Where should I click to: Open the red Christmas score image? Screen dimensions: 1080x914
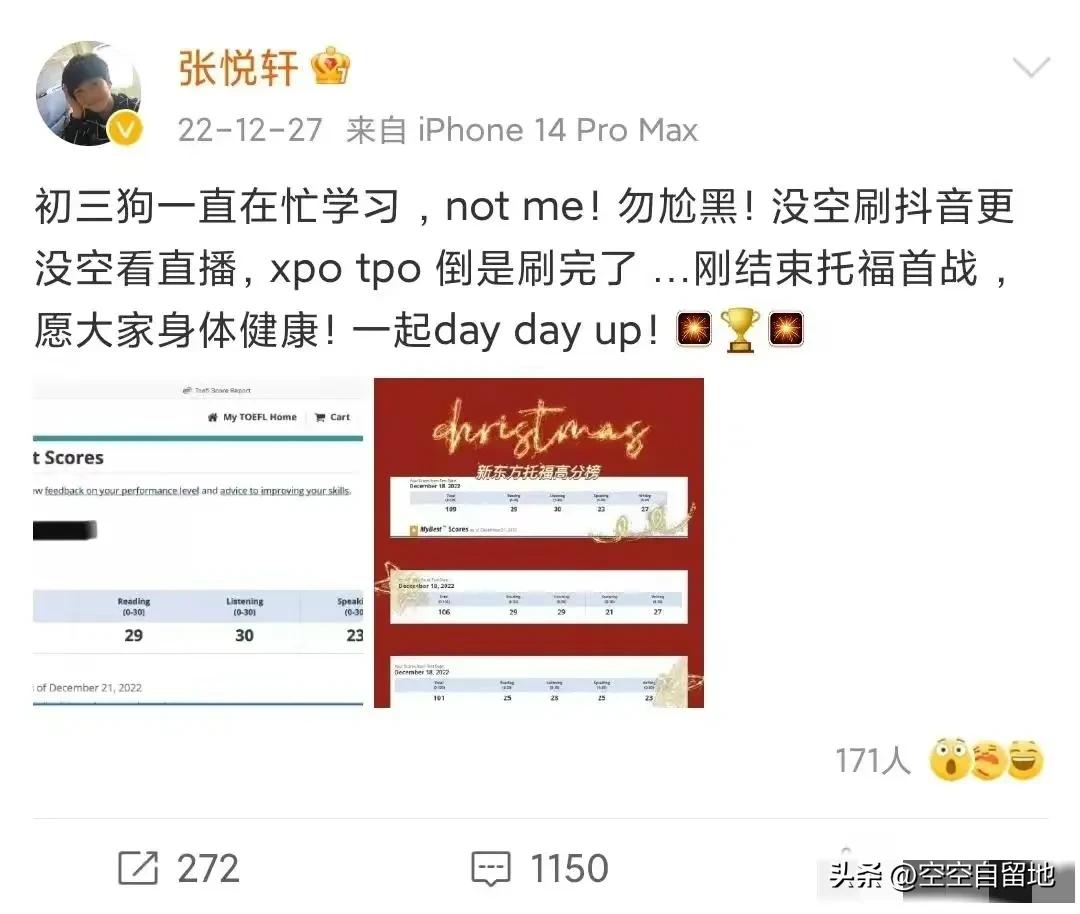point(539,542)
